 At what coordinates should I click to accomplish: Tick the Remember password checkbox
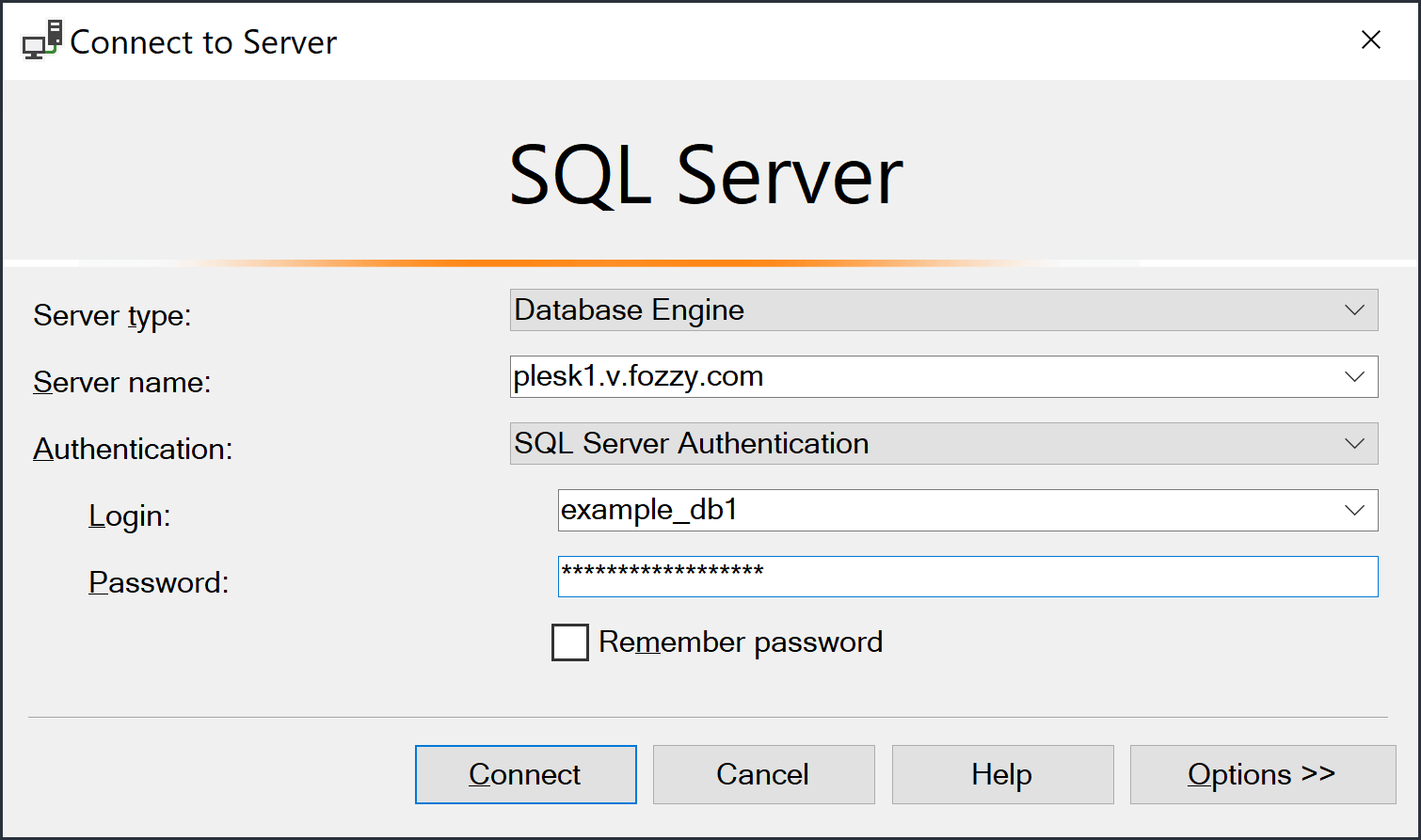click(x=570, y=642)
